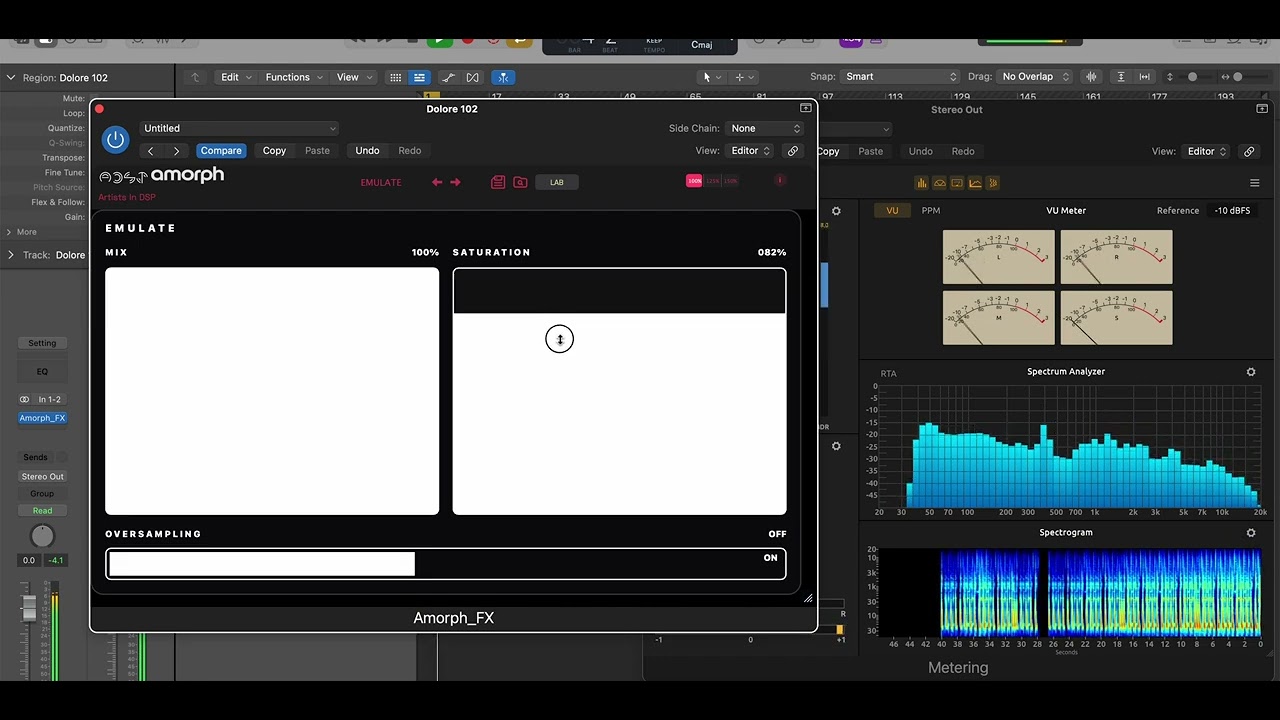The width and height of the screenshot is (1280, 720).
Task: Click the EQ slot on channel strip
Action: coord(42,371)
